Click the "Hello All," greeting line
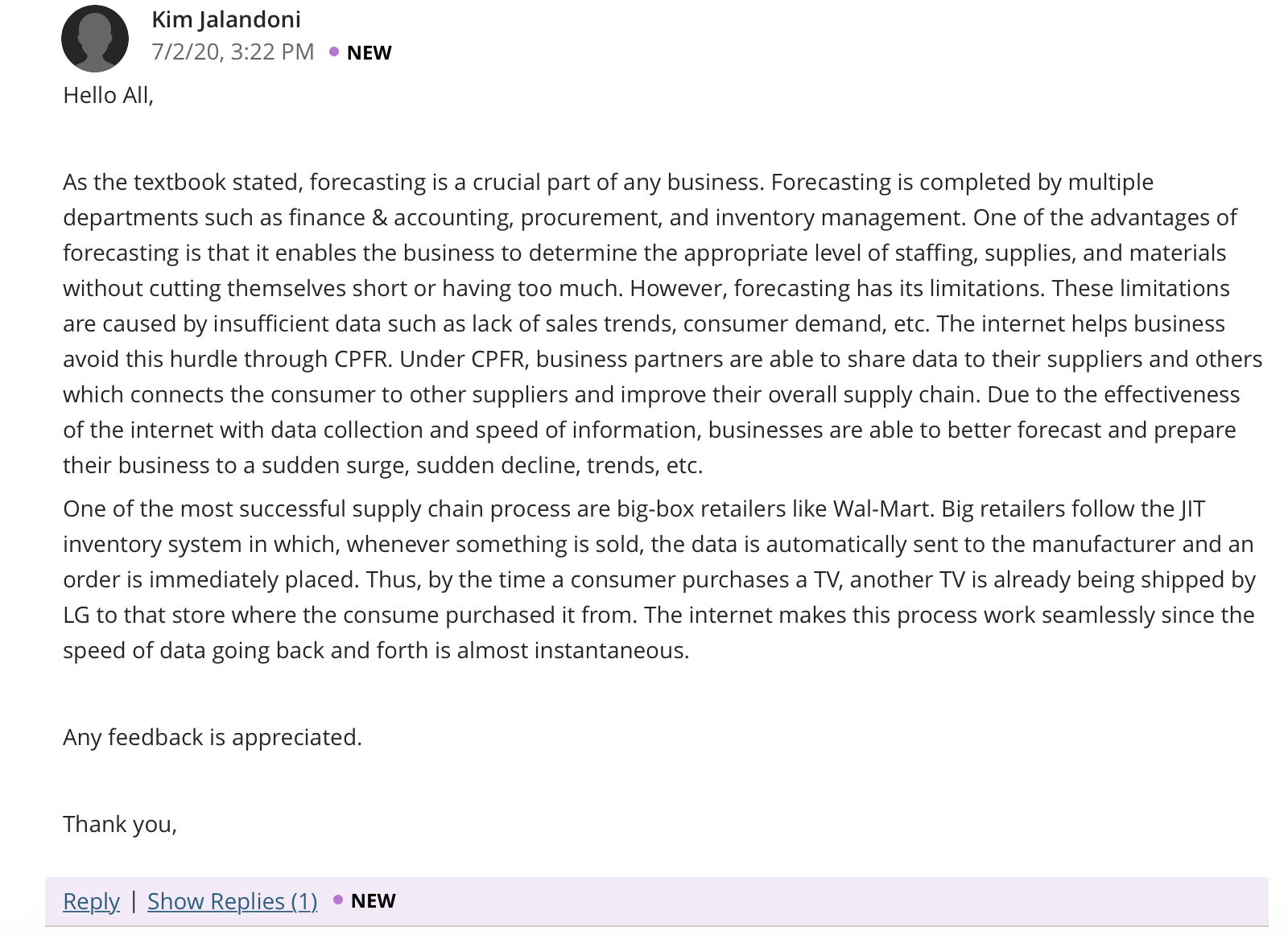Screen dimensions: 1288x935 click(109, 95)
